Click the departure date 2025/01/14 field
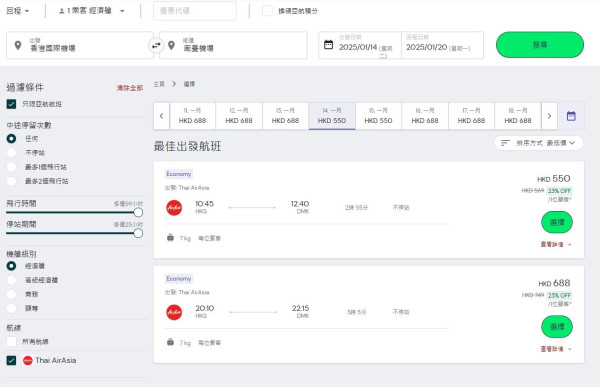This screenshot has height=387, width=600. [x=360, y=45]
